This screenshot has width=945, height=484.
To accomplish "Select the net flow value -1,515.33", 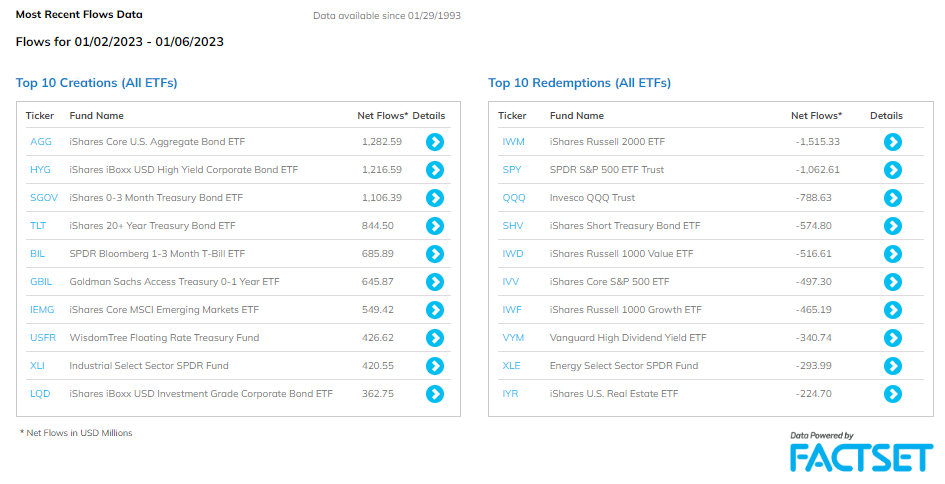I will pos(817,142).
